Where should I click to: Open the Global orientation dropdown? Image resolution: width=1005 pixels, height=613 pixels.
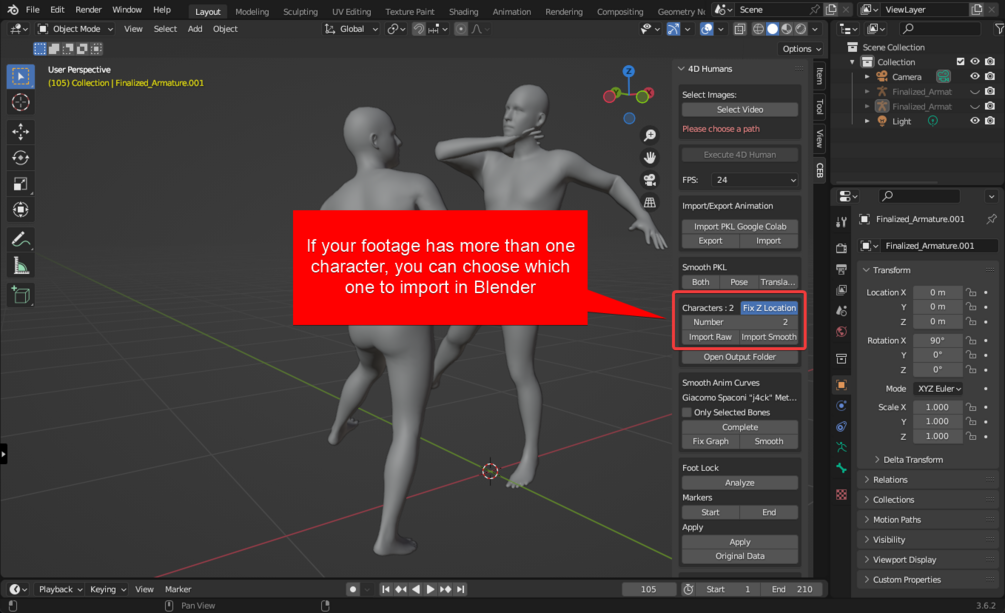pyautogui.click(x=351, y=29)
